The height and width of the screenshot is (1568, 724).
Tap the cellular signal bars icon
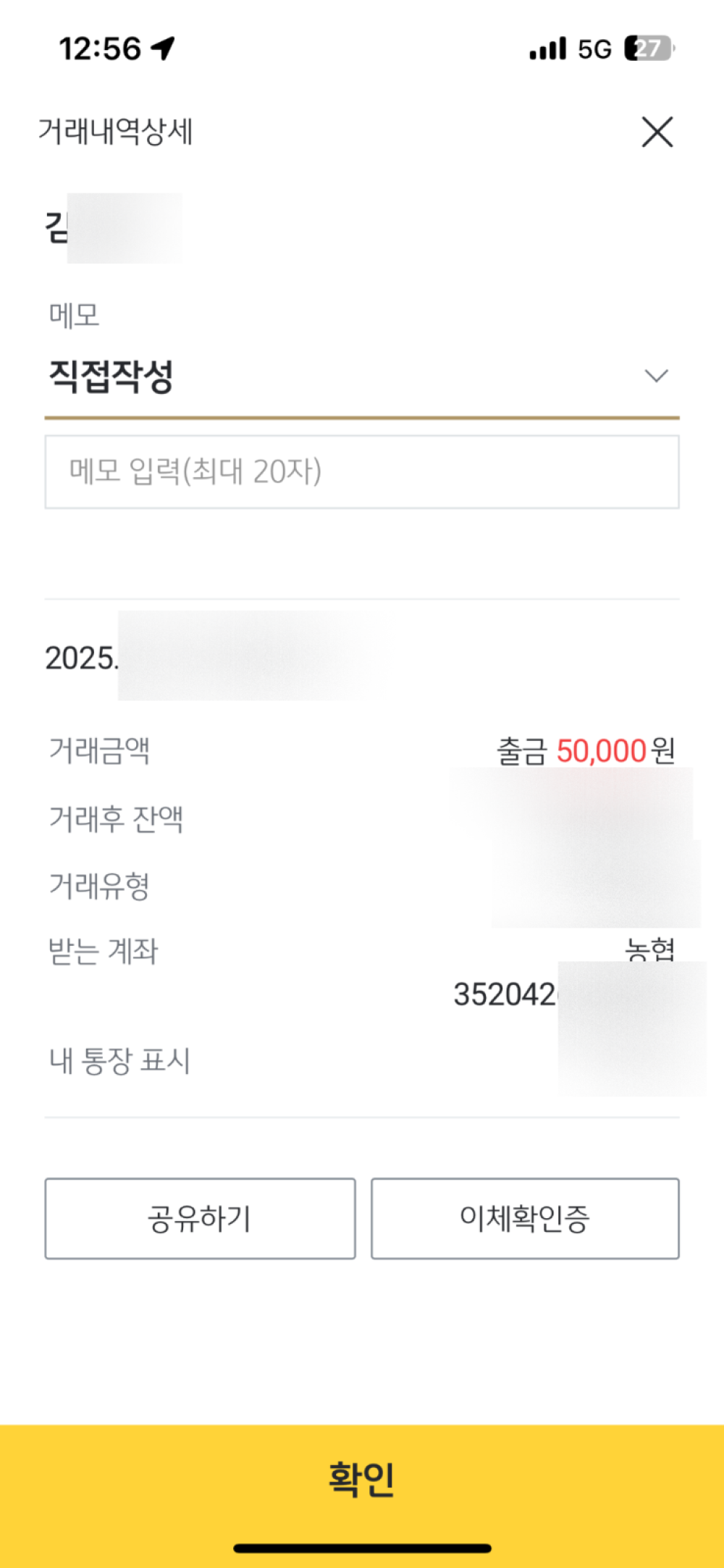547,49
